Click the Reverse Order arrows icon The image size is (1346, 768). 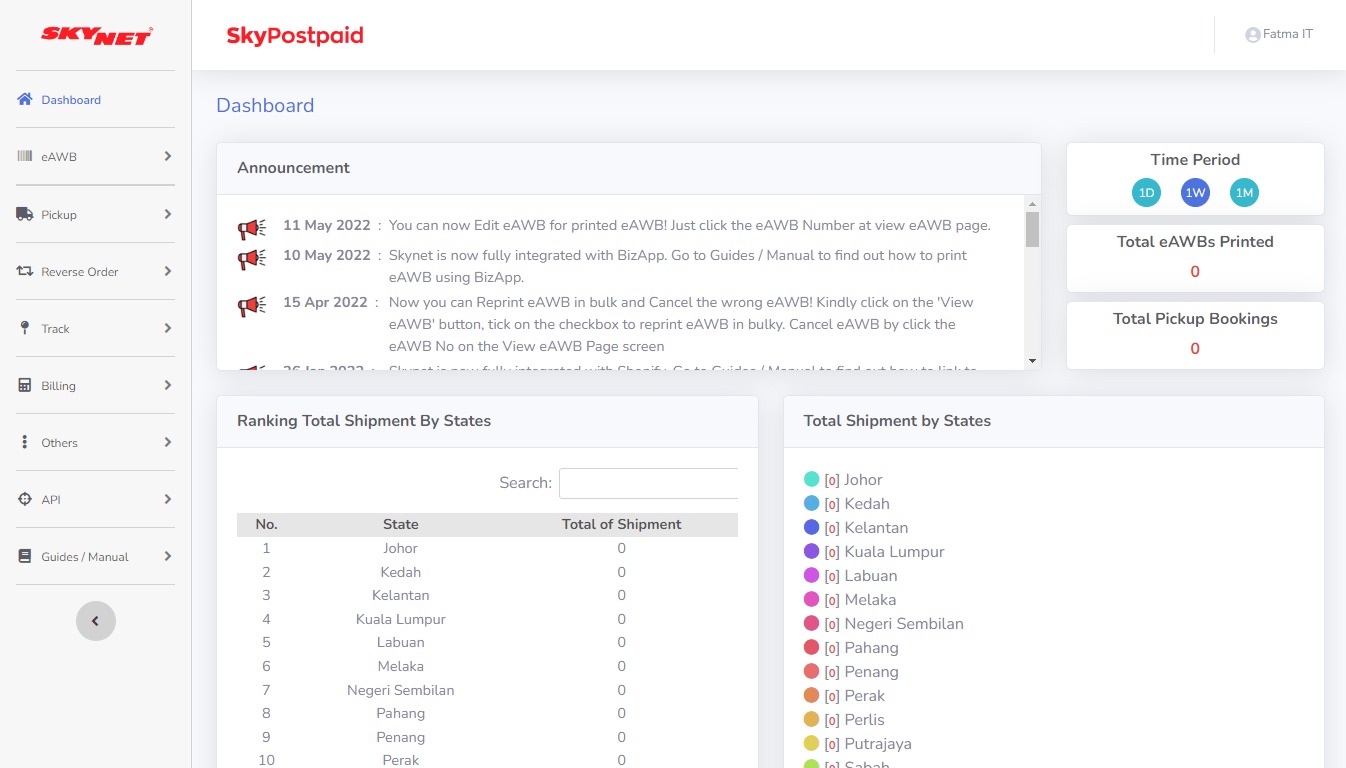[x=25, y=271]
